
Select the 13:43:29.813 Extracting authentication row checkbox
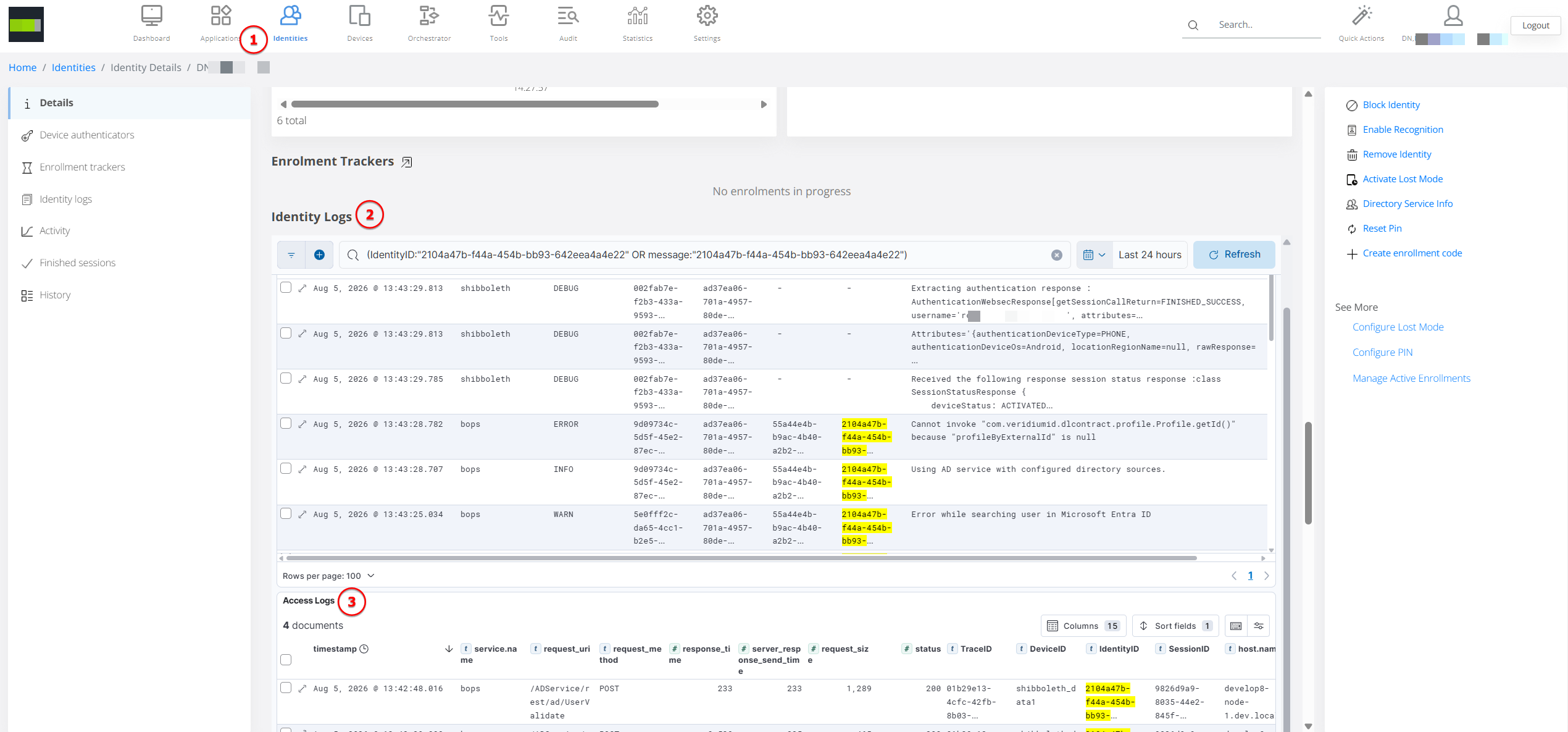tap(286, 288)
